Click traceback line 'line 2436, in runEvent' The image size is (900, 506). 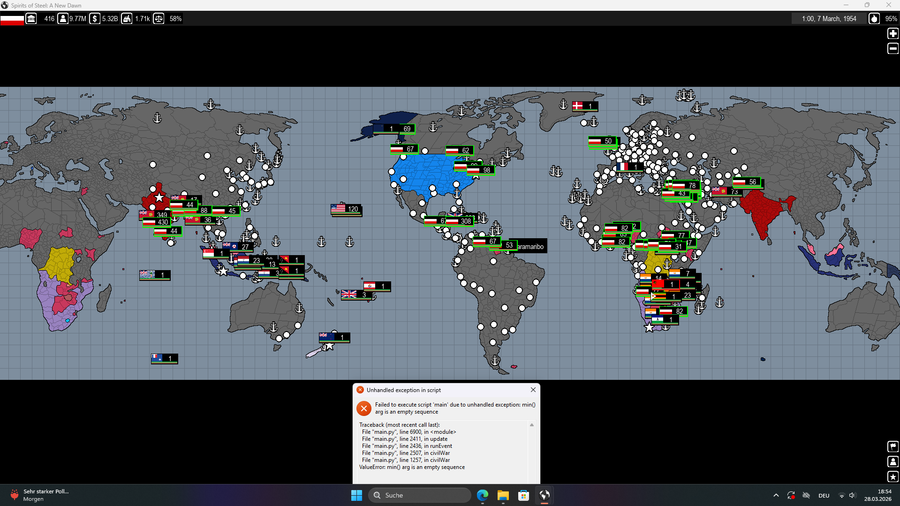click(x=406, y=446)
